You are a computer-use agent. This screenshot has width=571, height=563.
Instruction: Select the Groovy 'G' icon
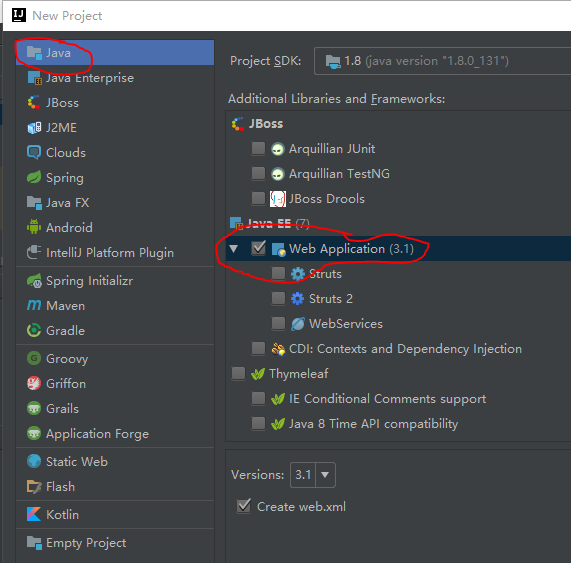[34, 358]
